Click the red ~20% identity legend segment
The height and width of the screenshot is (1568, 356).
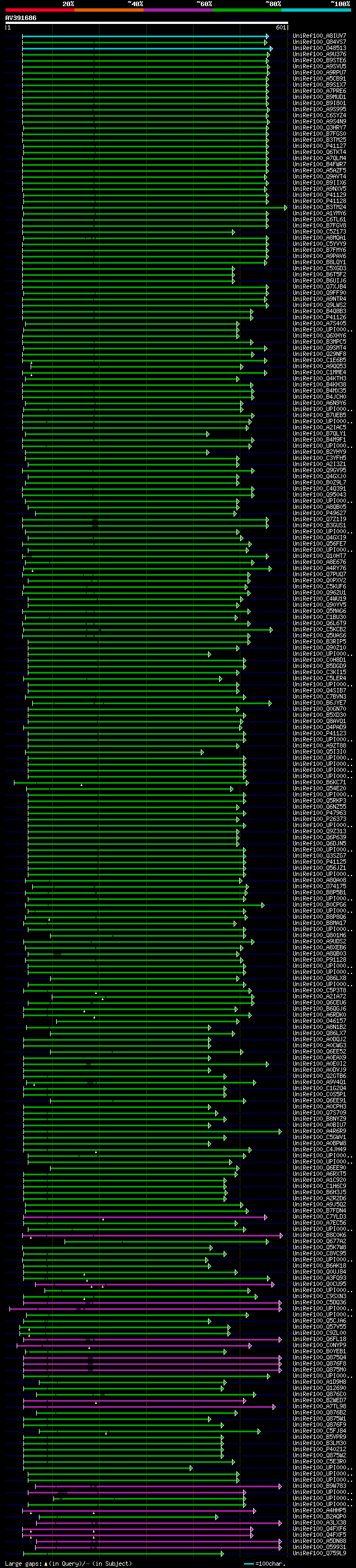39,10
